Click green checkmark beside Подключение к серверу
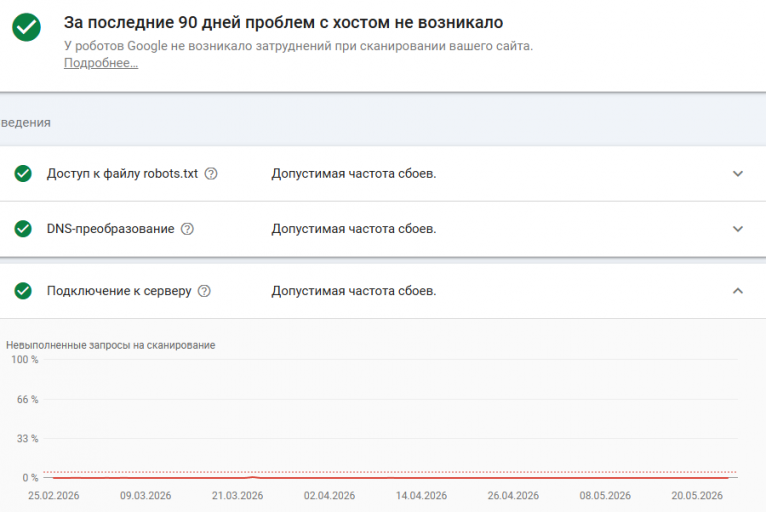The image size is (766, 512). point(23,291)
